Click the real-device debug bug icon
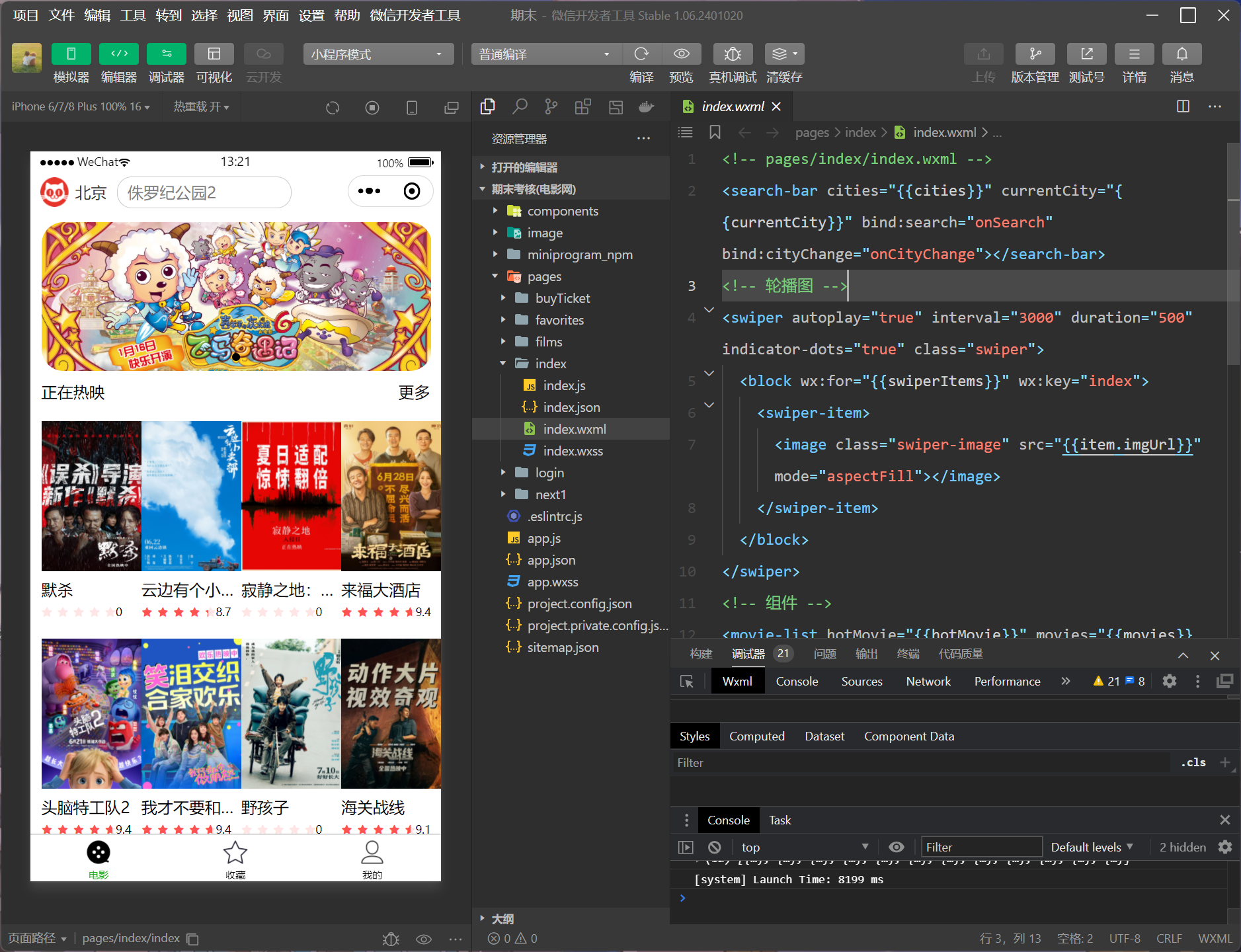This screenshot has height=952, width=1241. 733,54
